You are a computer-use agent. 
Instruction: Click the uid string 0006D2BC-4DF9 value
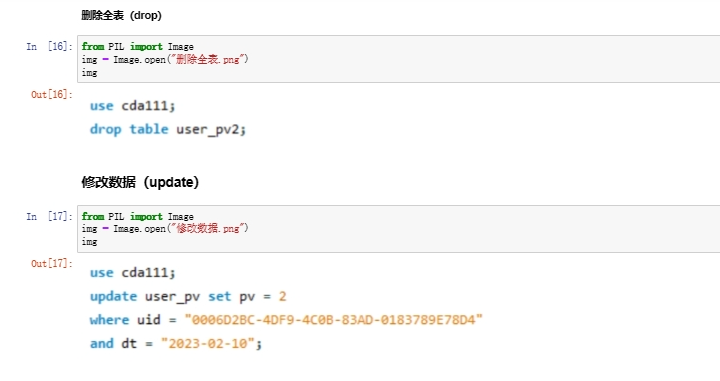tap(333, 320)
